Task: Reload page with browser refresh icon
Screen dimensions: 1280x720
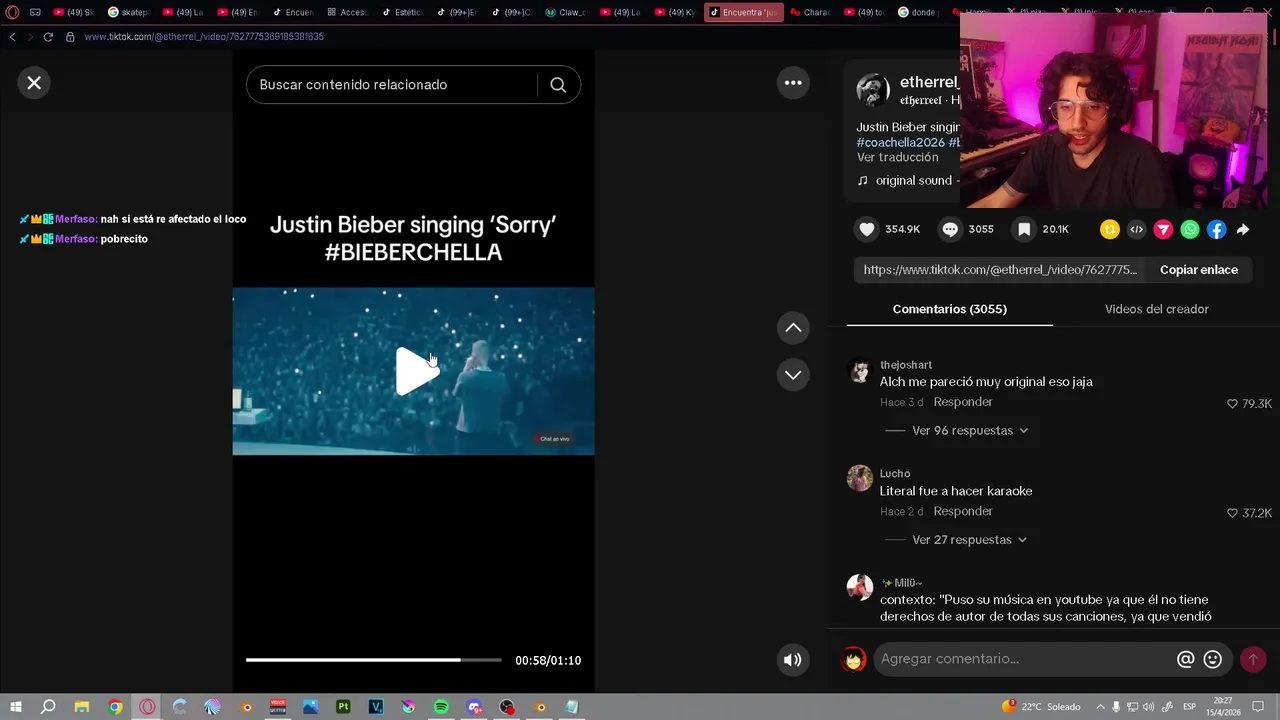Action: 47,37
